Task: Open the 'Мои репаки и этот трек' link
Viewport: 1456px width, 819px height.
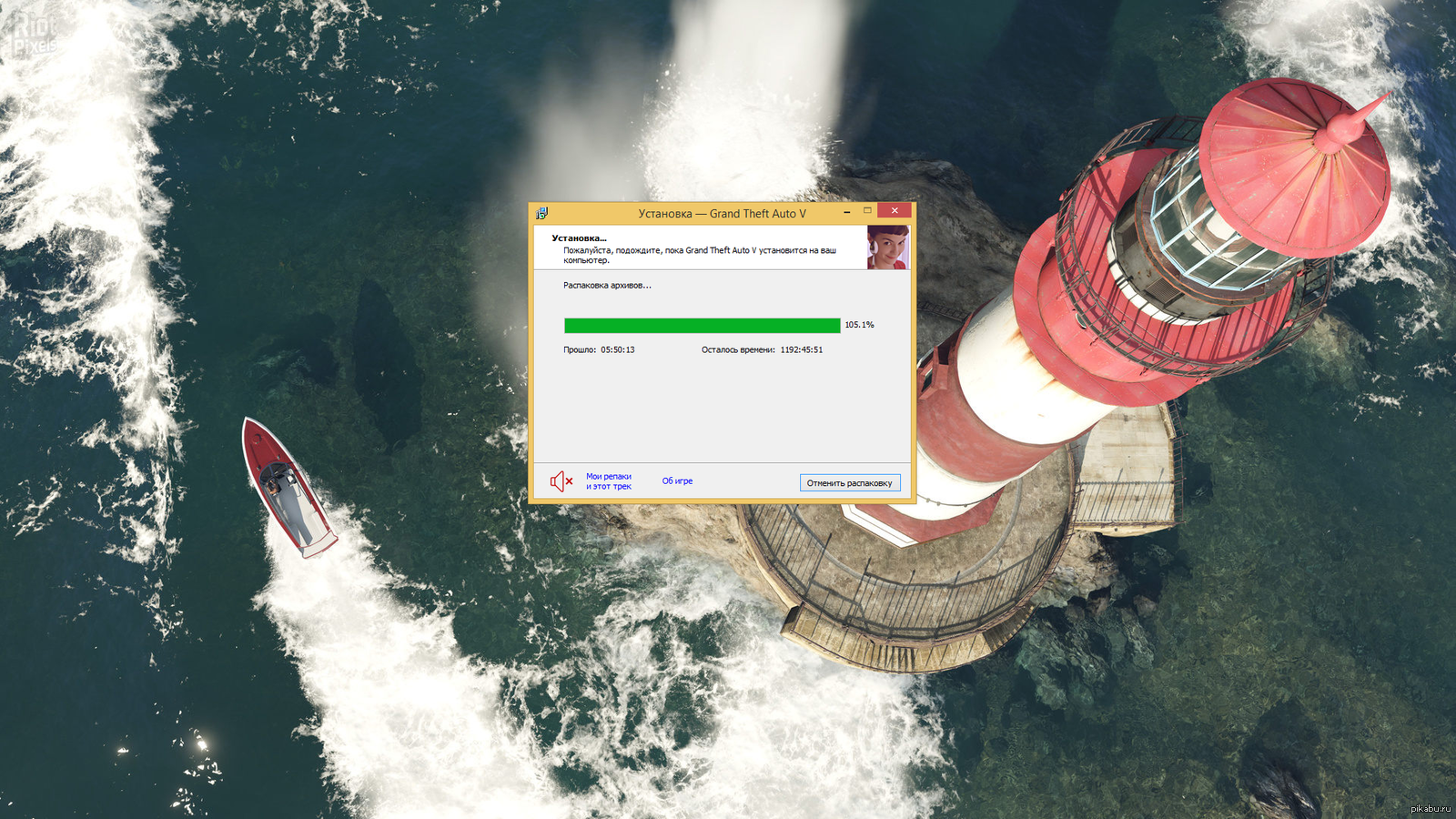Action: (x=609, y=481)
